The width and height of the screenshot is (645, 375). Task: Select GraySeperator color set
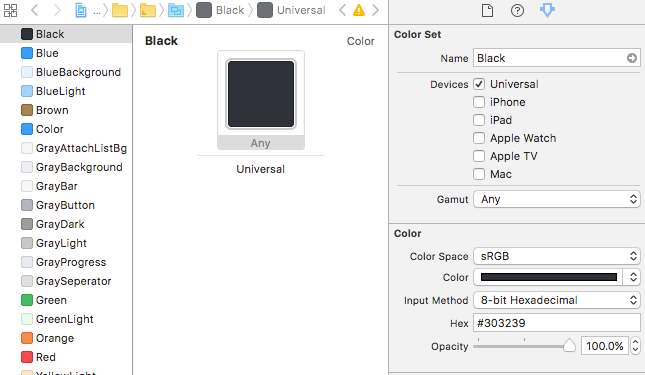pos(66,281)
